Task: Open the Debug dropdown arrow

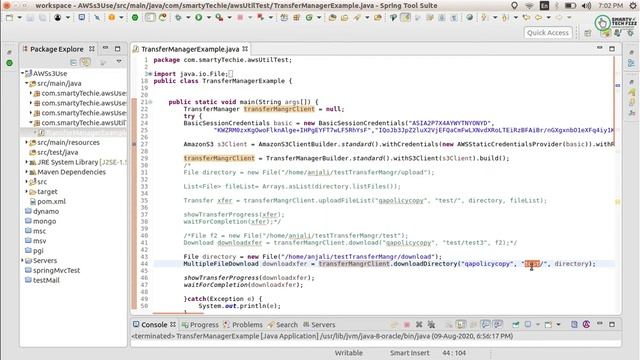Action: coord(188,18)
